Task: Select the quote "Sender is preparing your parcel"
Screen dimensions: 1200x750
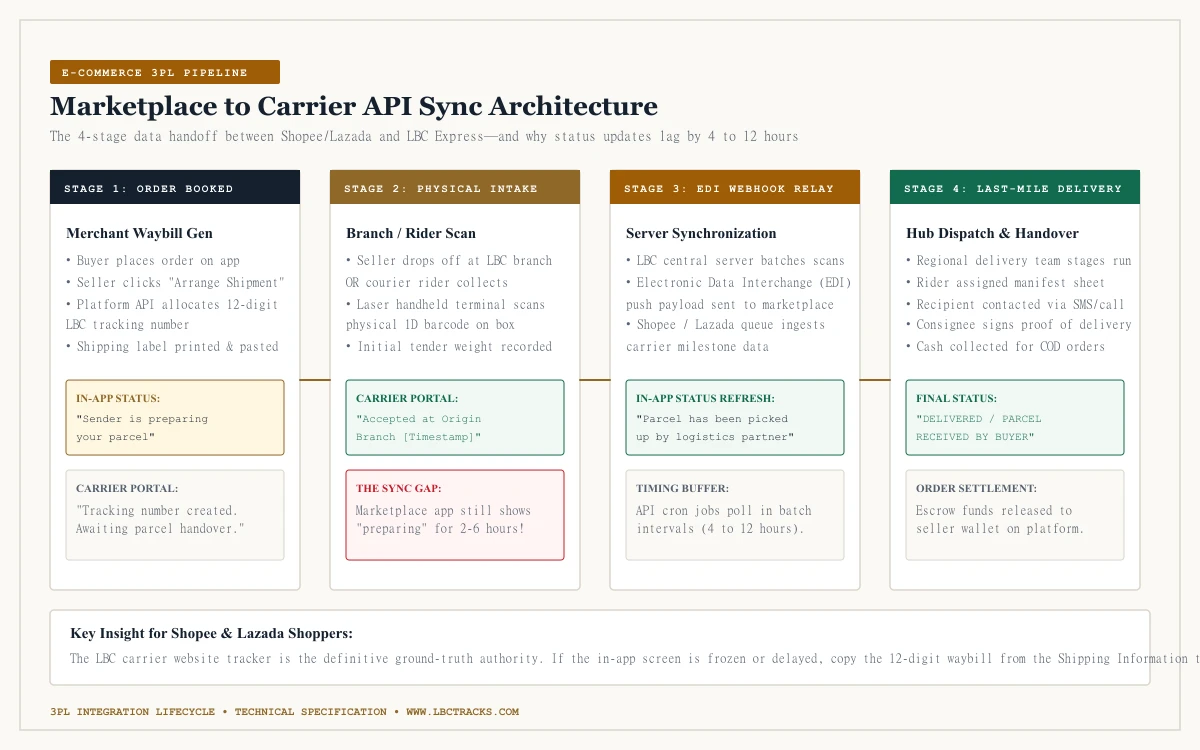Action: [142, 428]
